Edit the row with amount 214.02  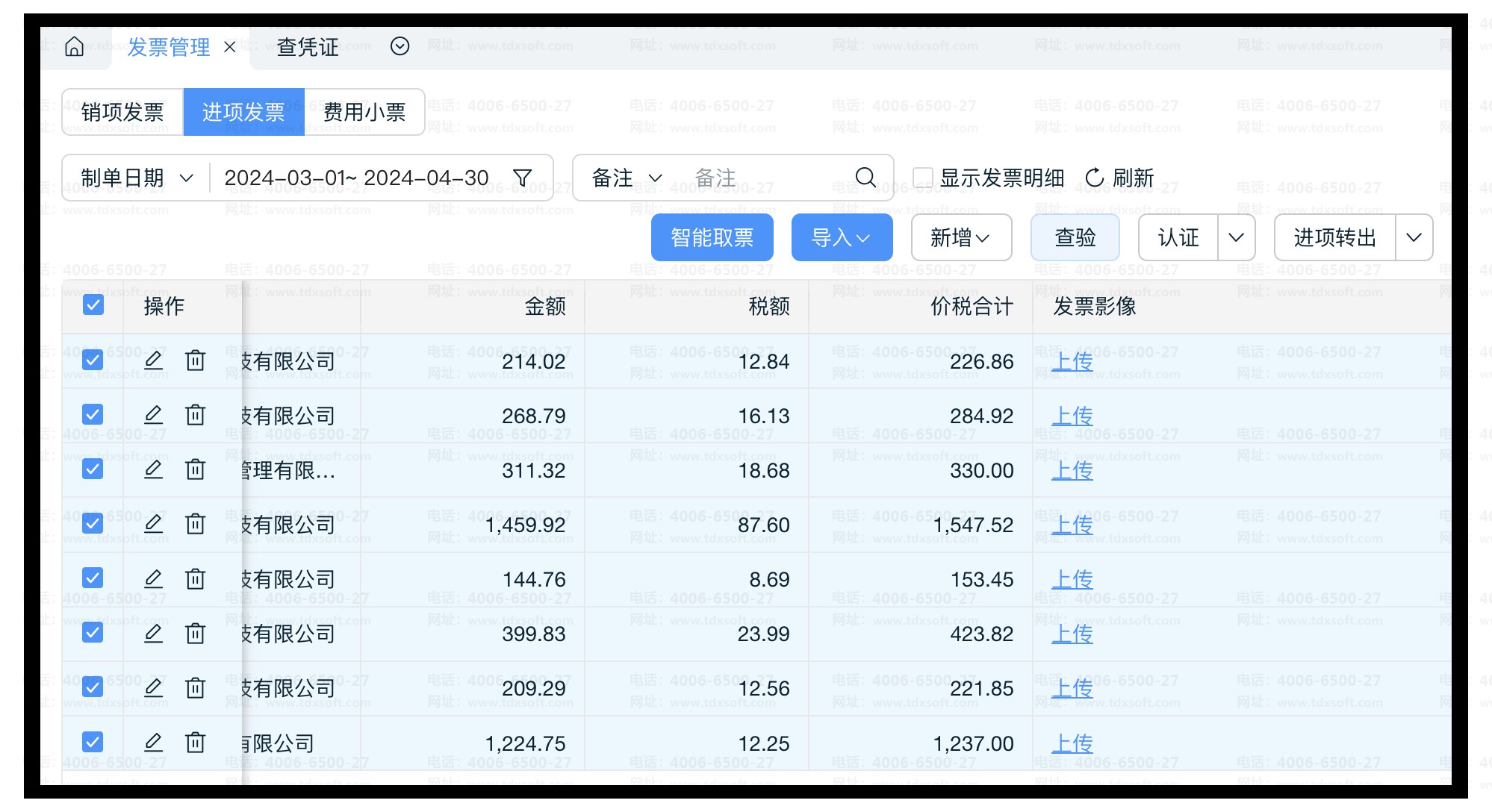pyautogui.click(x=153, y=360)
